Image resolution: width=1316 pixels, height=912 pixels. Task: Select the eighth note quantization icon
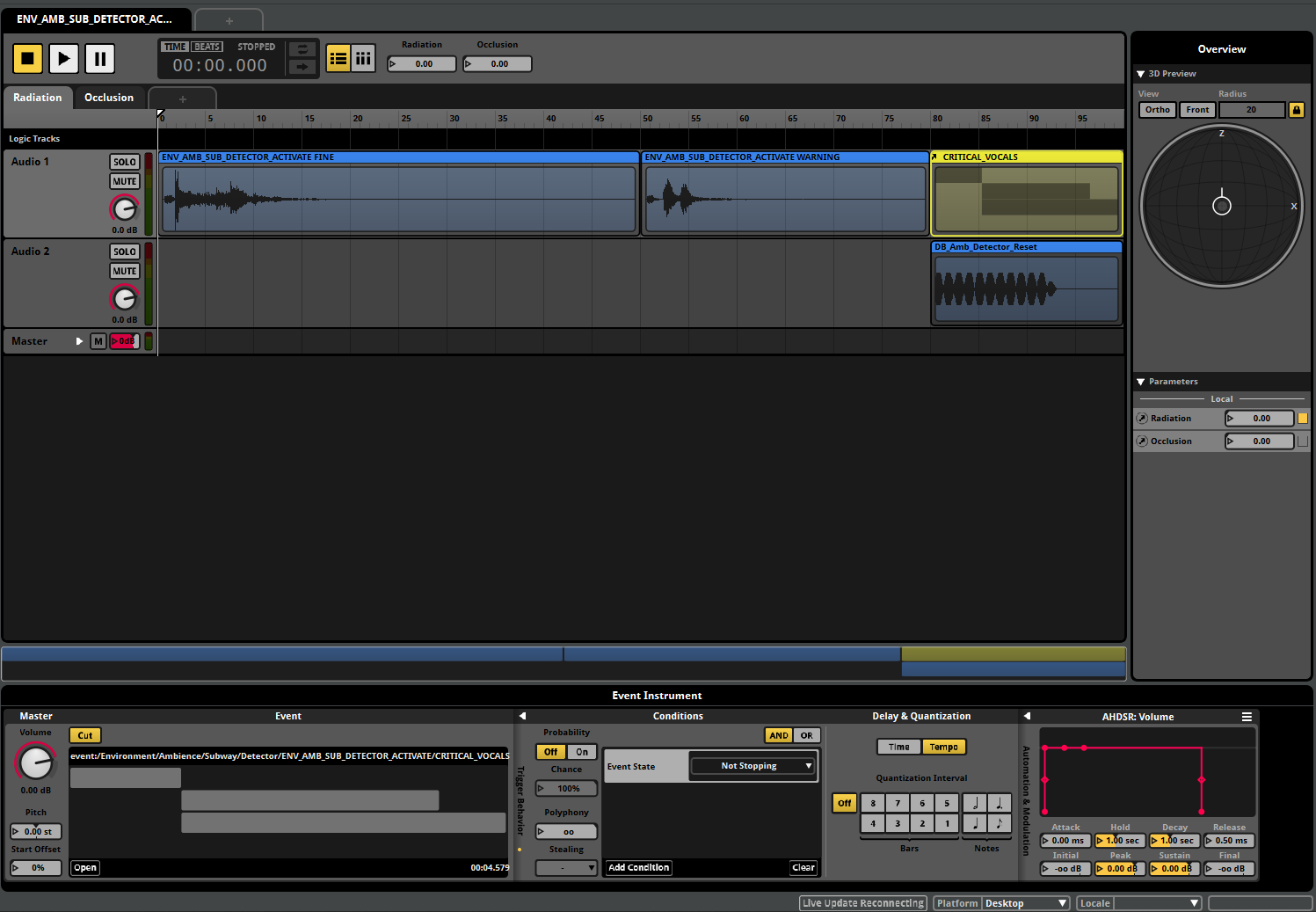pyautogui.click(x=1000, y=824)
